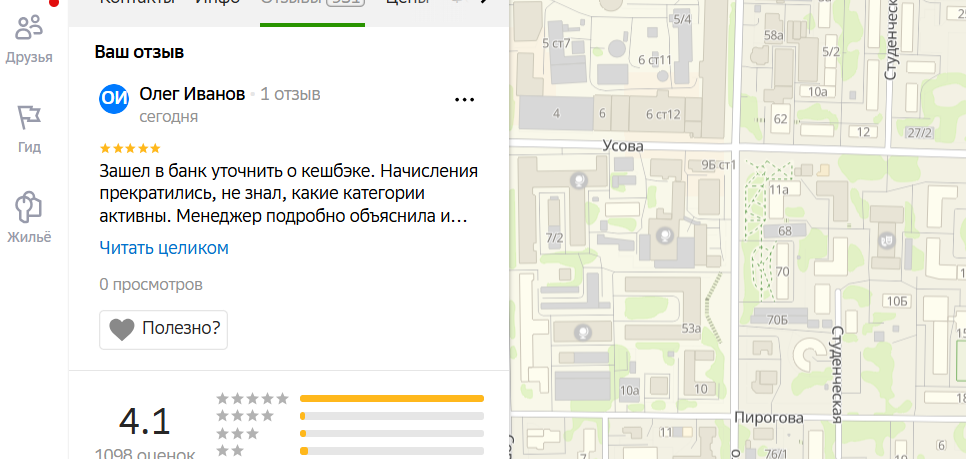
Task: Click building 6 ст12 on the map
Action: tap(663, 114)
